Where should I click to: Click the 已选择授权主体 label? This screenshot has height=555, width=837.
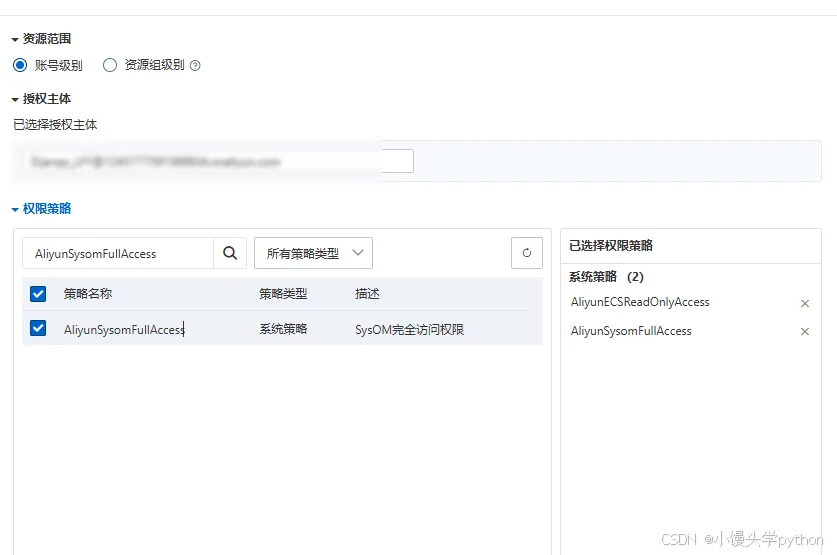tap(55, 125)
